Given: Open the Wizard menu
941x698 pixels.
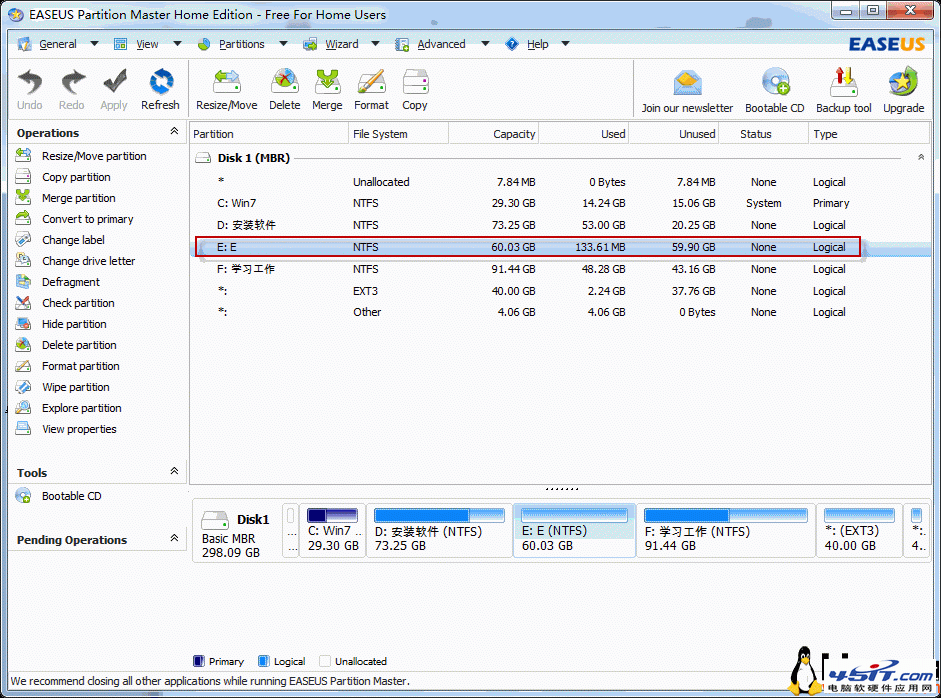Looking at the screenshot, I should [341, 44].
